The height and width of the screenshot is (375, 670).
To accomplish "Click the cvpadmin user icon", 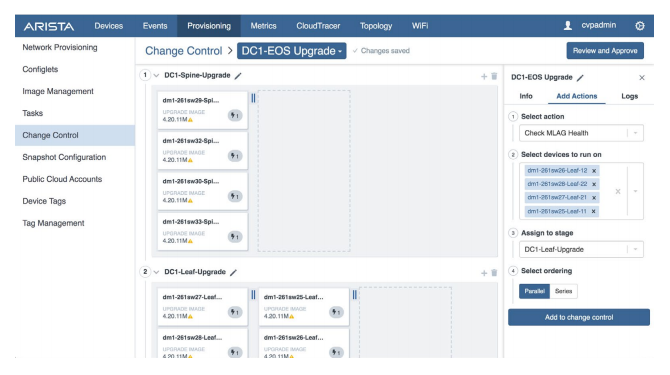I will coord(567,26).
